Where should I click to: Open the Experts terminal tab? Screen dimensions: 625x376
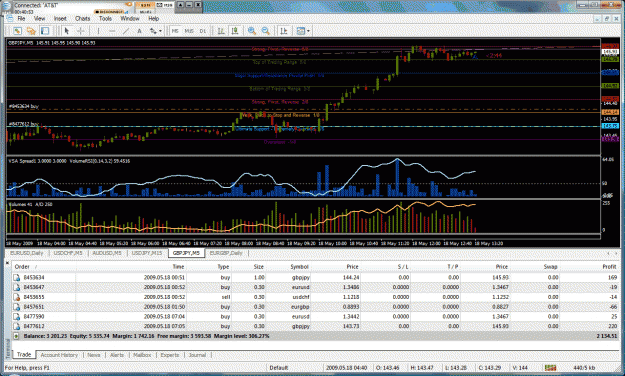[x=170, y=355]
